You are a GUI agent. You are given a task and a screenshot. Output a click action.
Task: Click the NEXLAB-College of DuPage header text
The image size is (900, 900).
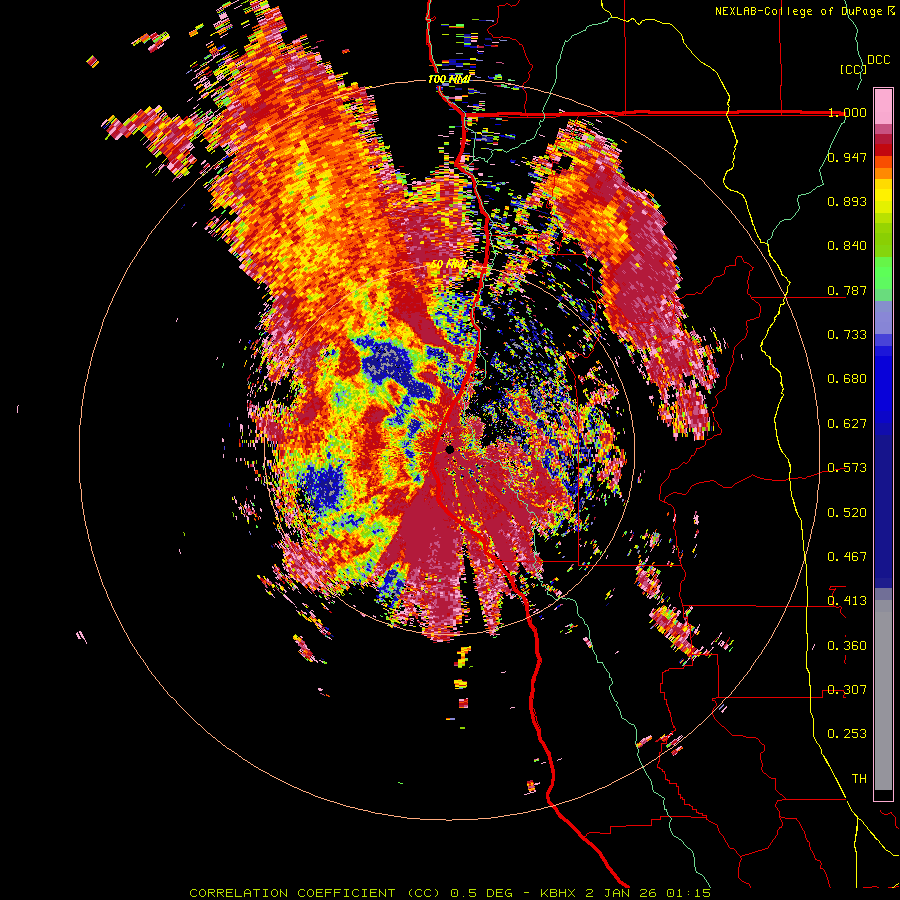(805, 11)
